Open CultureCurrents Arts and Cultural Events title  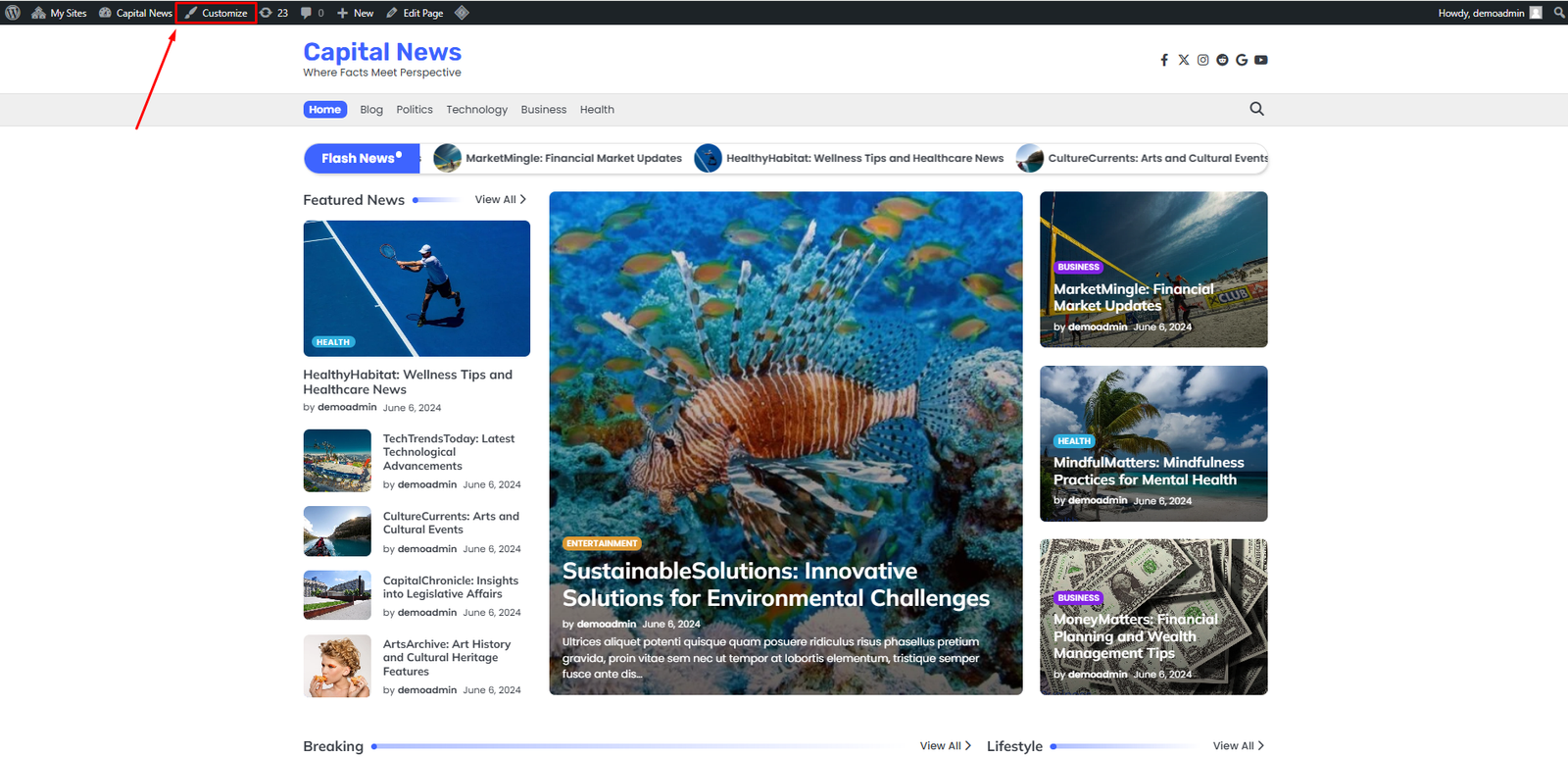click(x=451, y=523)
